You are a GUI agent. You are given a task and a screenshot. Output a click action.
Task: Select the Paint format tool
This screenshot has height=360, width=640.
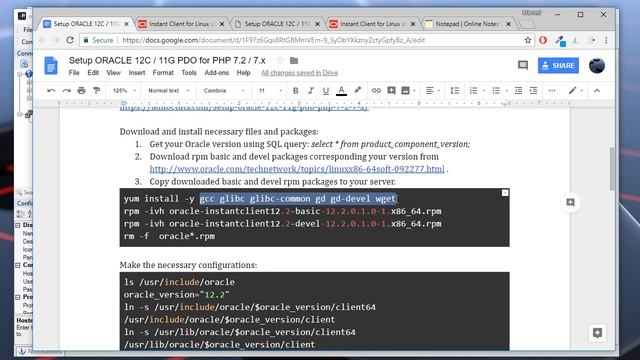coord(96,91)
